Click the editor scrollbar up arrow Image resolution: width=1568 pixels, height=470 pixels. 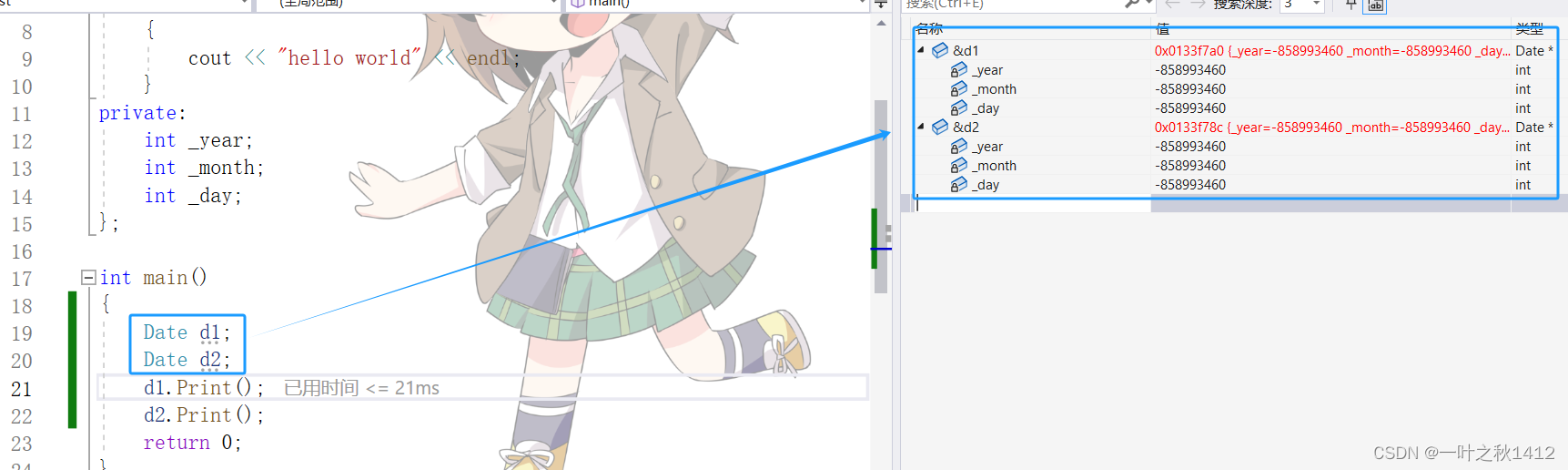tap(881, 24)
